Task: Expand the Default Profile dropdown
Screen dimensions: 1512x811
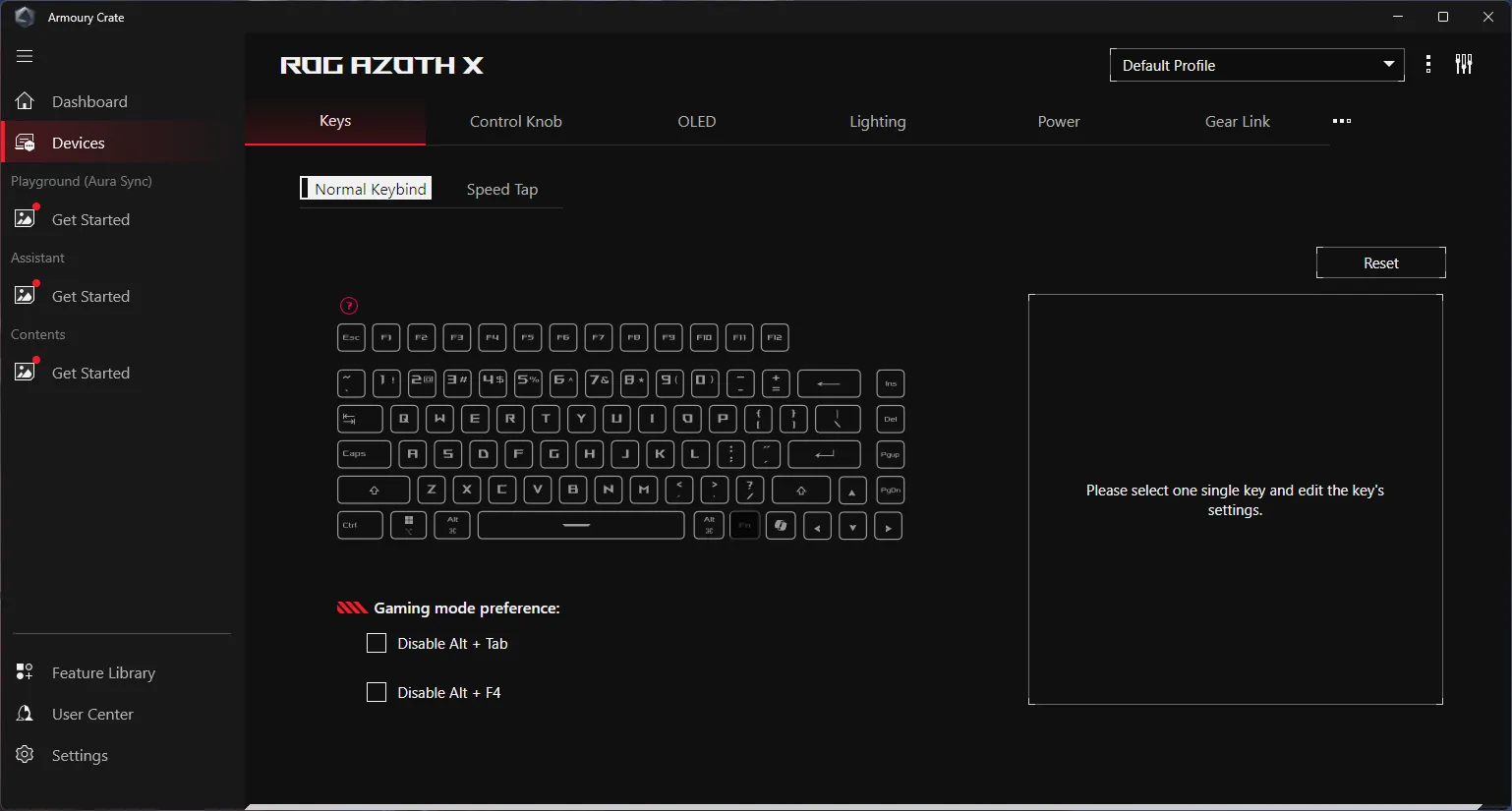Action: click(x=1256, y=65)
